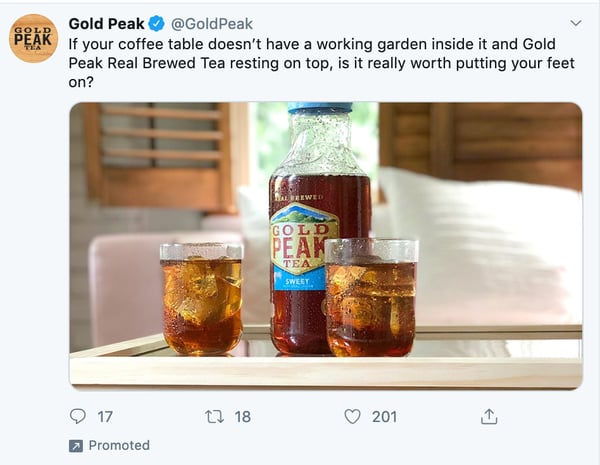Open the Gold Peak display name

click(x=106, y=23)
